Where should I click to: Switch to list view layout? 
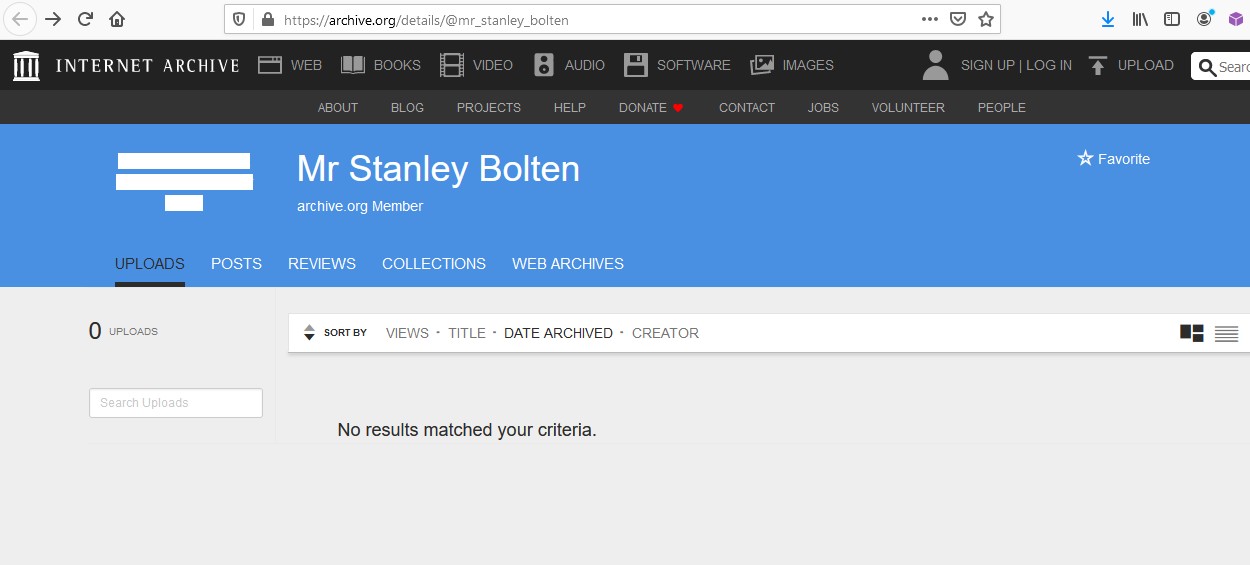(x=1227, y=333)
